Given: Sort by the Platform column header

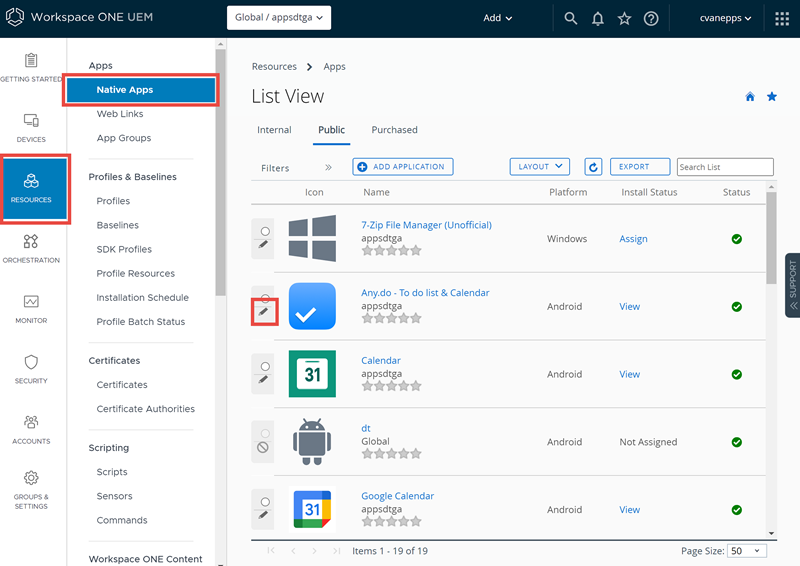Looking at the screenshot, I should tap(568, 192).
